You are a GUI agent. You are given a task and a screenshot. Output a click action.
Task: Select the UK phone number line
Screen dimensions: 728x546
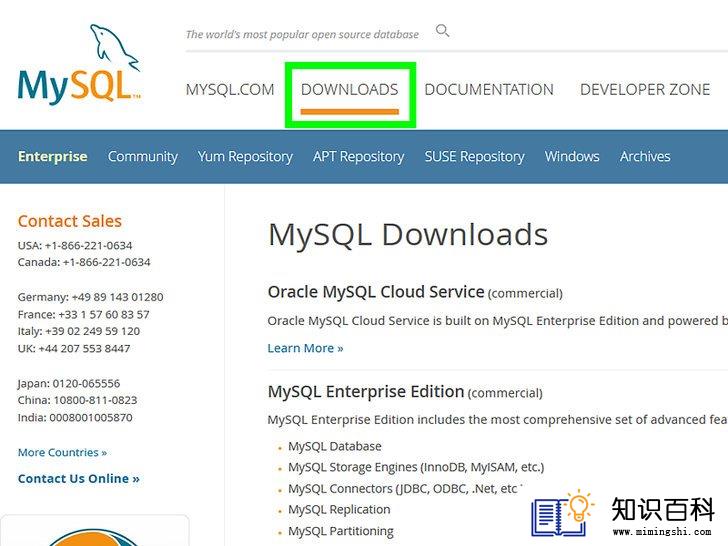pos(74,348)
